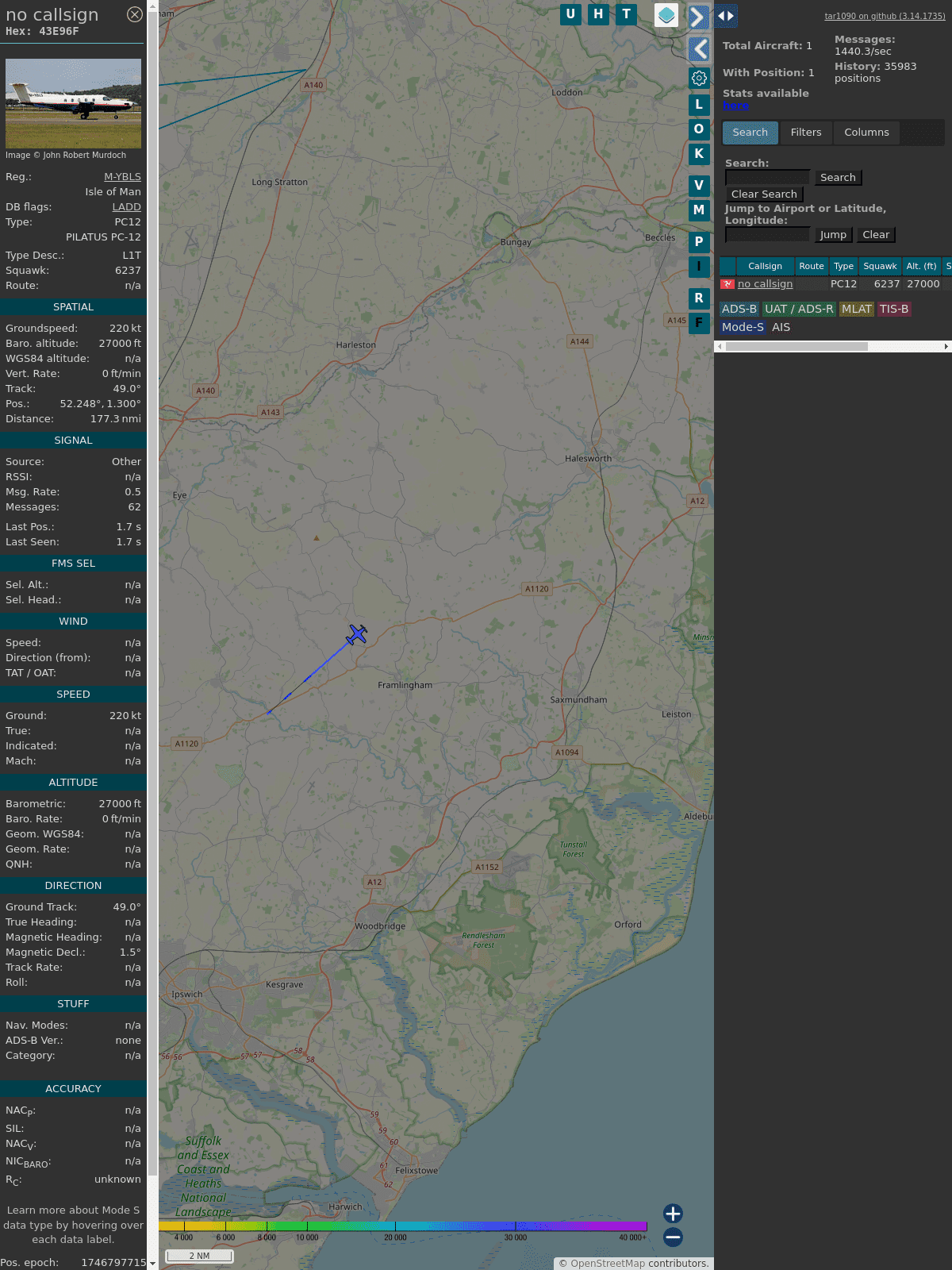Image resolution: width=952 pixels, height=1270 pixels.
Task: Click the Isle of Man flag icon
Action: [727, 284]
